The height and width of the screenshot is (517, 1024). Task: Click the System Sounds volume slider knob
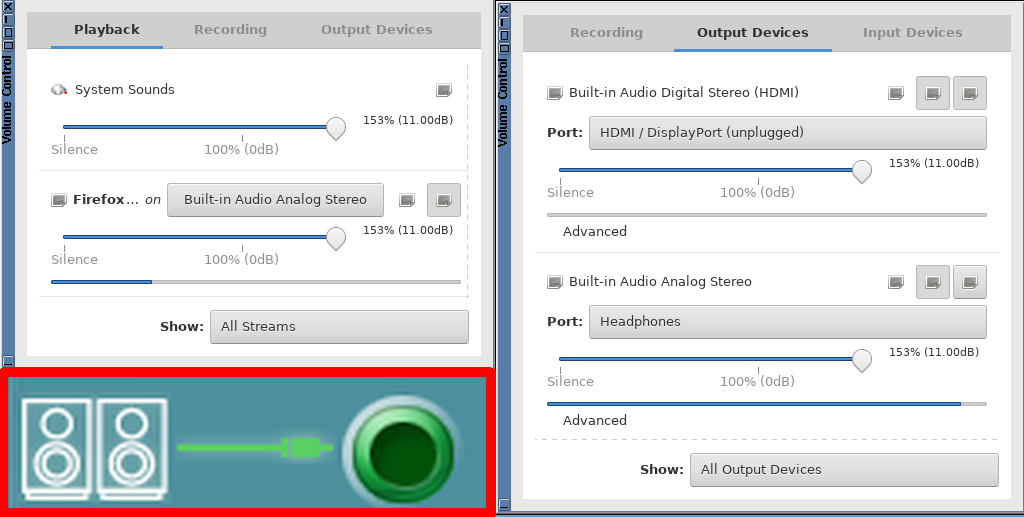point(336,128)
